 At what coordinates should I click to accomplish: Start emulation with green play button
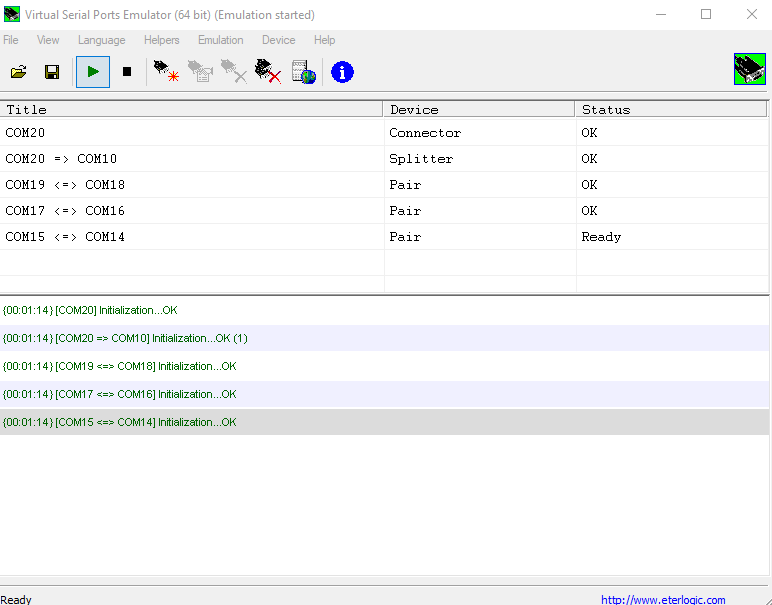93,72
